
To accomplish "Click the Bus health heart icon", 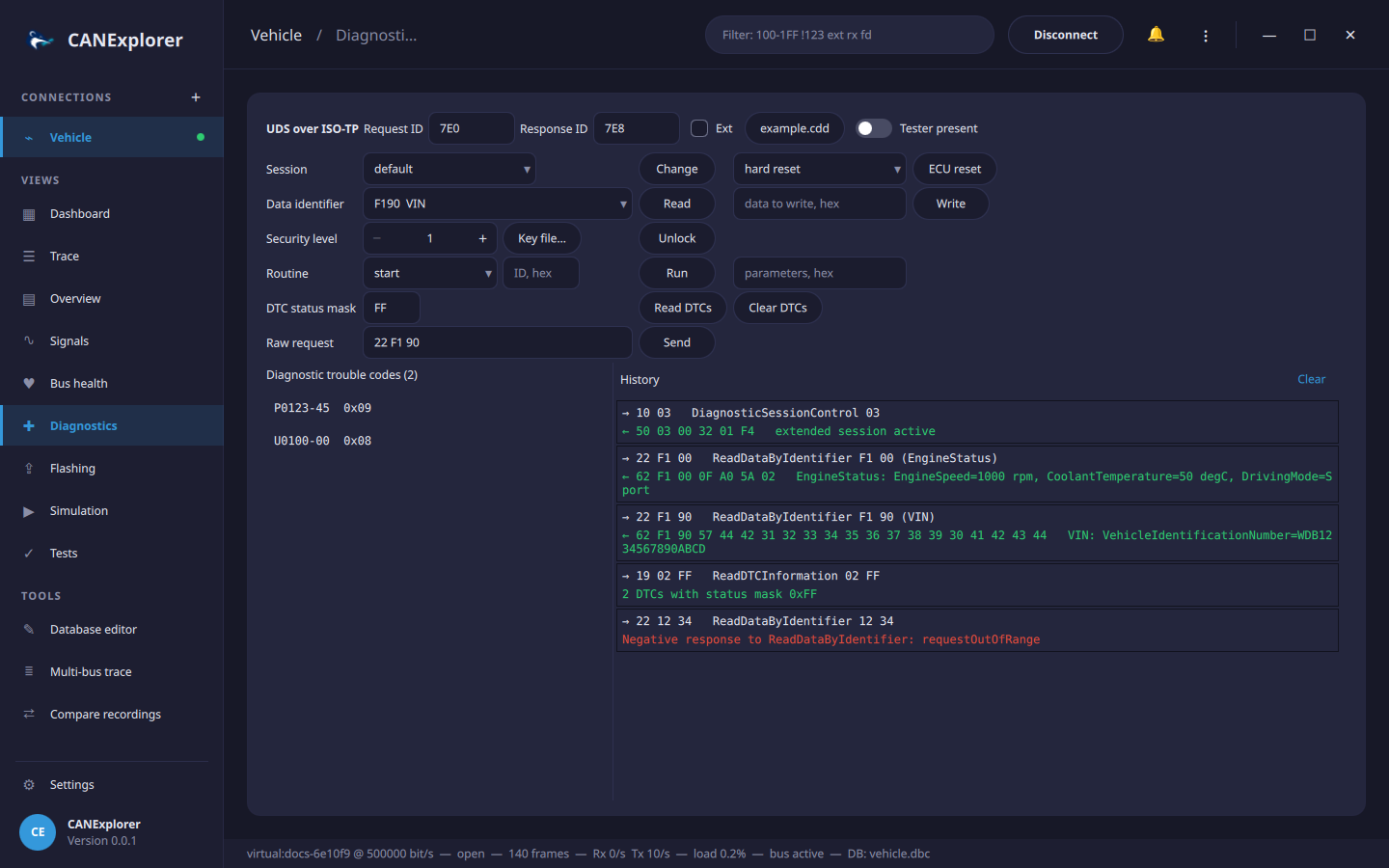I will 29,384.
